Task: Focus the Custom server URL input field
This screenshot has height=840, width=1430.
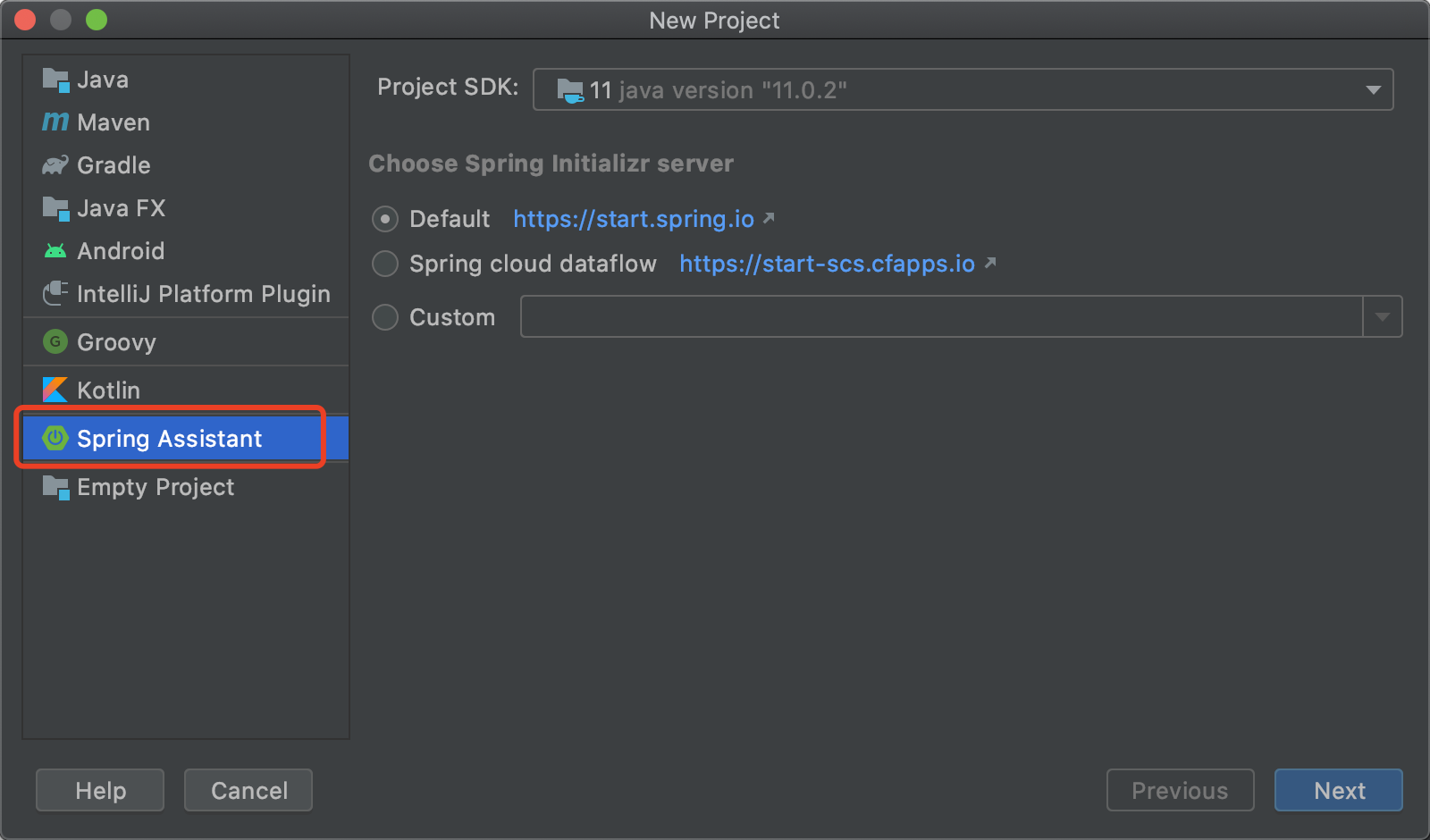Action: pyautogui.click(x=941, y=316)
